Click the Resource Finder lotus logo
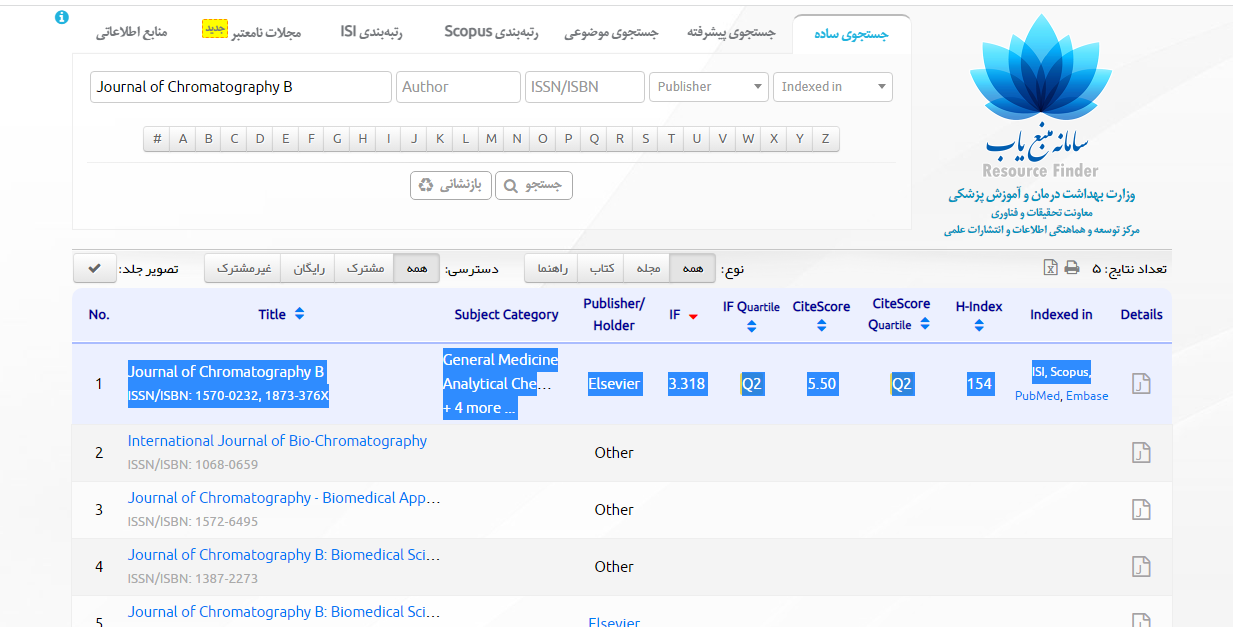This screenshot has height=627, width=1233. coord(1041,70)
